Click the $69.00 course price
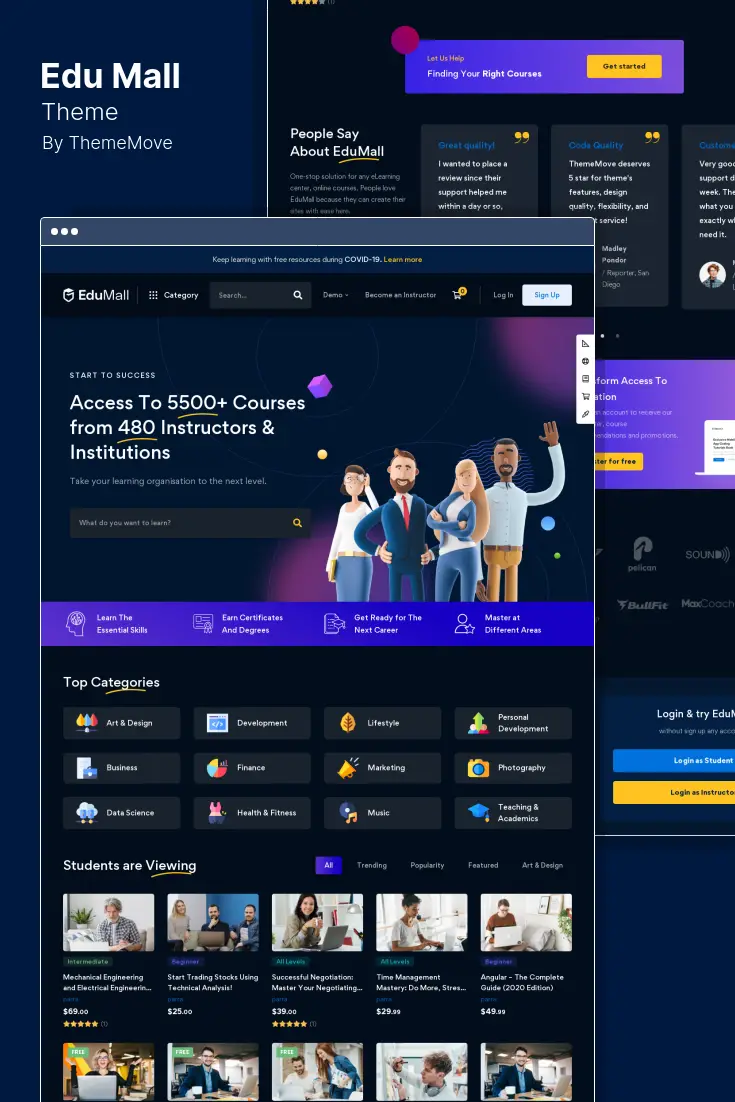The height and width of the screenshot is (1102, 735). click(x=76, y=1011)
